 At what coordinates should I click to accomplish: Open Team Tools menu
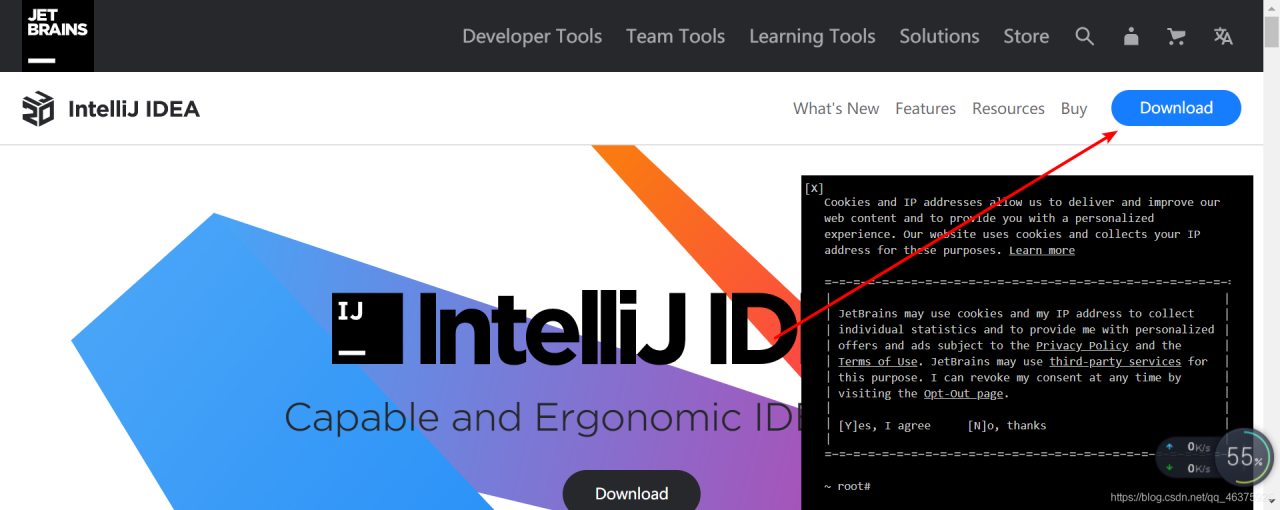(675, 36)
